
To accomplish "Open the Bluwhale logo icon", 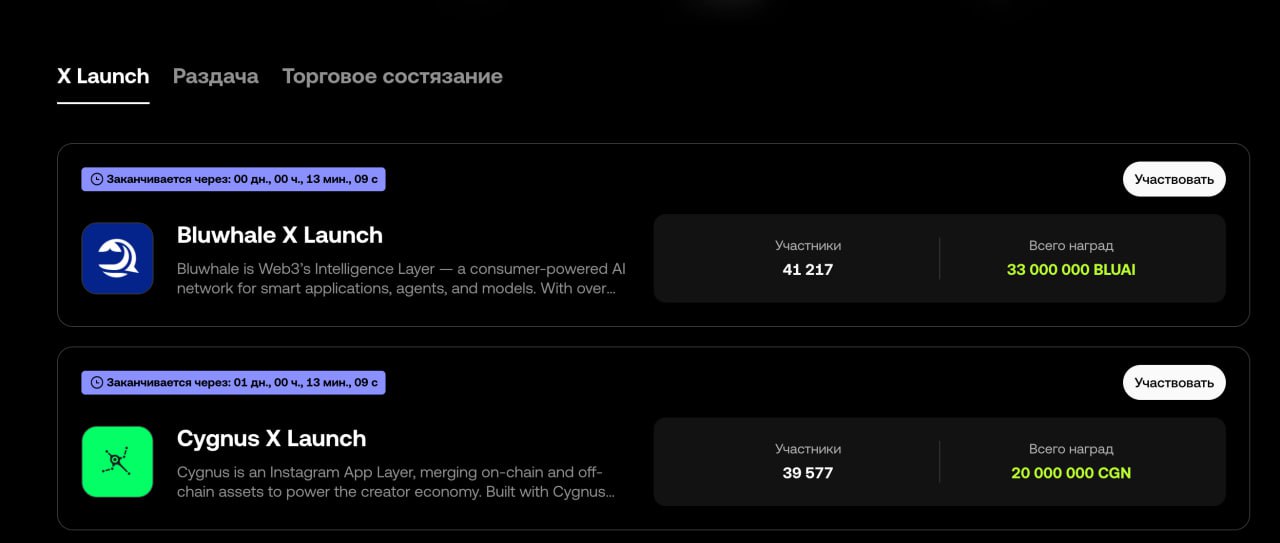I will (117, 258).
